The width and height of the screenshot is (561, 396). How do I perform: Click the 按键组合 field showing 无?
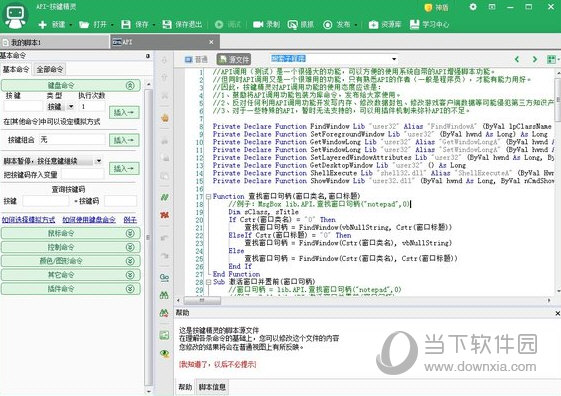[x=72, y=140]
